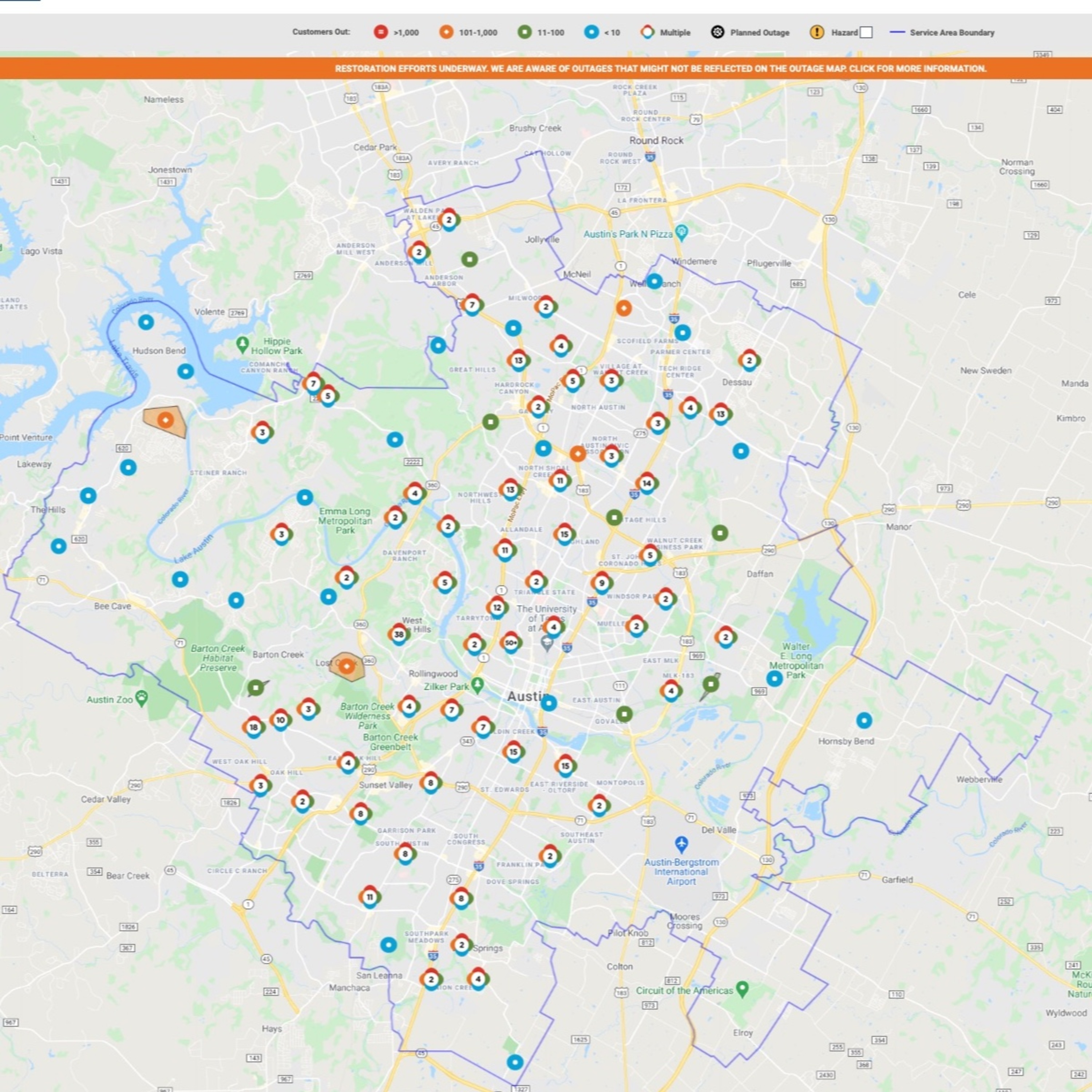
Task: Select the blue marker at Walter E. Long Park
Action: [774, 678]
